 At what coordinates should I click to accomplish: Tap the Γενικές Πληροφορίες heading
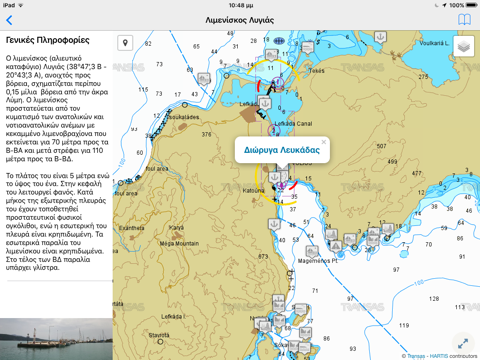click(x=48, y=40)
